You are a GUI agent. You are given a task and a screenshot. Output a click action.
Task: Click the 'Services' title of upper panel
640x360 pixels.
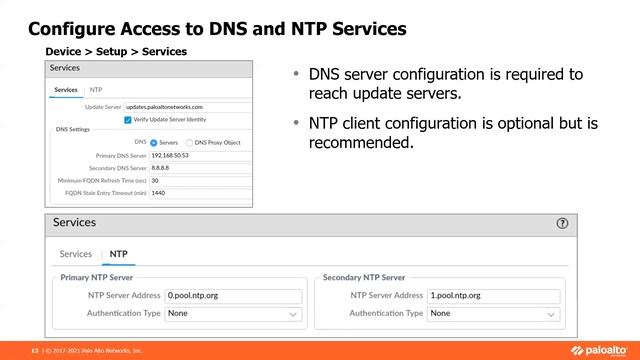[x=65, y=68]
